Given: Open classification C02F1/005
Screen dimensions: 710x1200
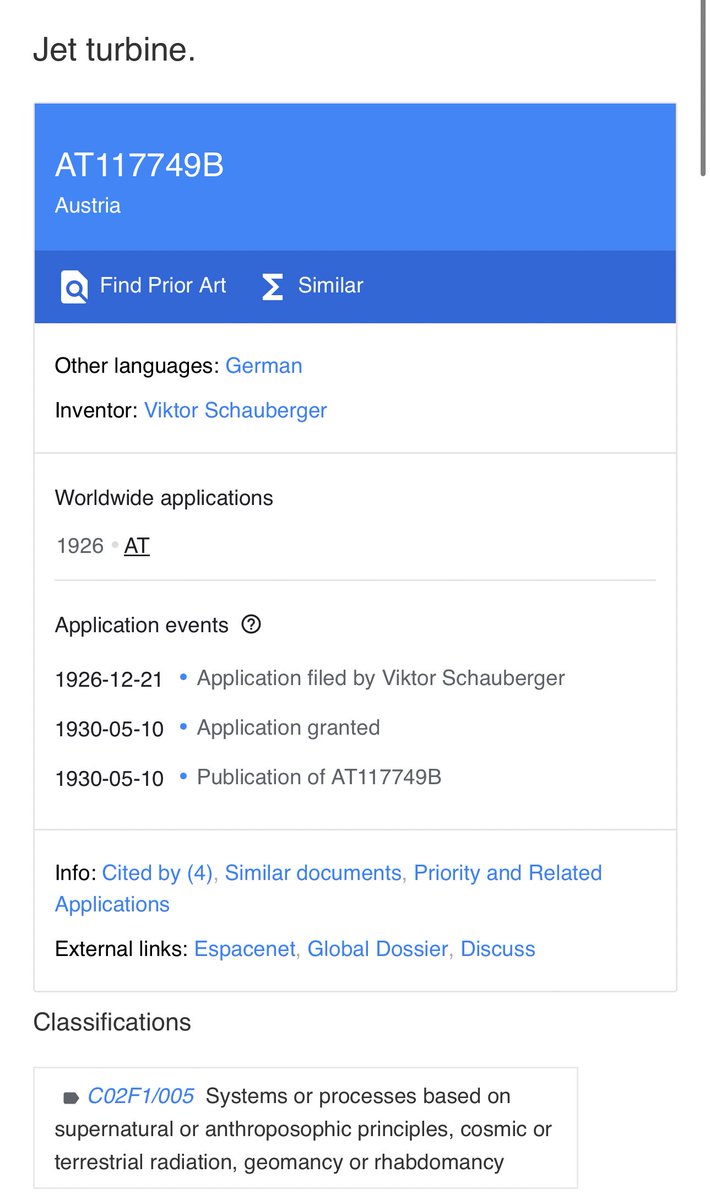Looking at the screenshot, I should coord(141,1096).
